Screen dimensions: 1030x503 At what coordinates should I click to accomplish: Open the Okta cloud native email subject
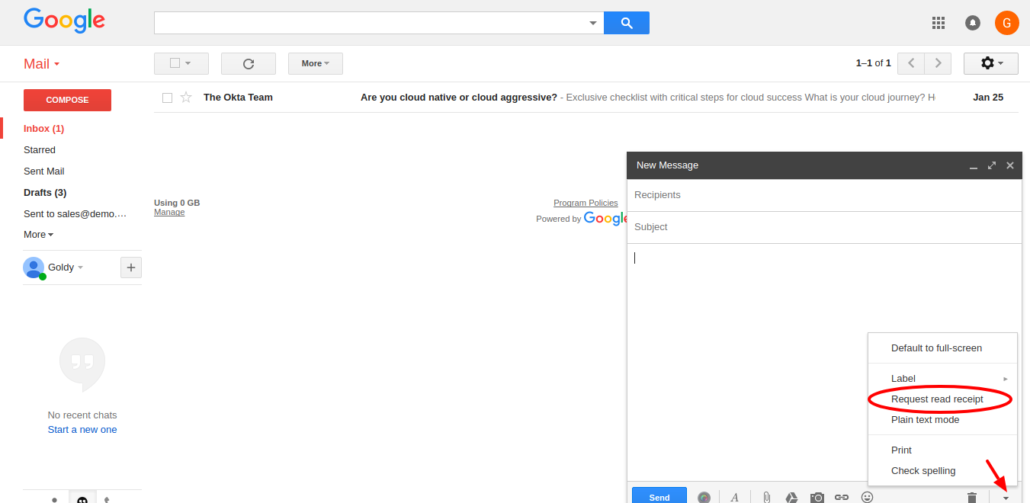(x=459, y=97)
